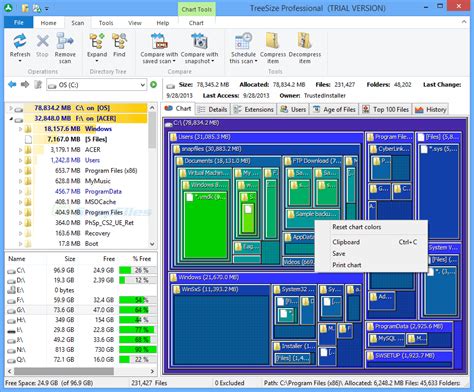Click the 26 % free bar for C:\
Screen dimensions: 474x392
tap(138, 270)
